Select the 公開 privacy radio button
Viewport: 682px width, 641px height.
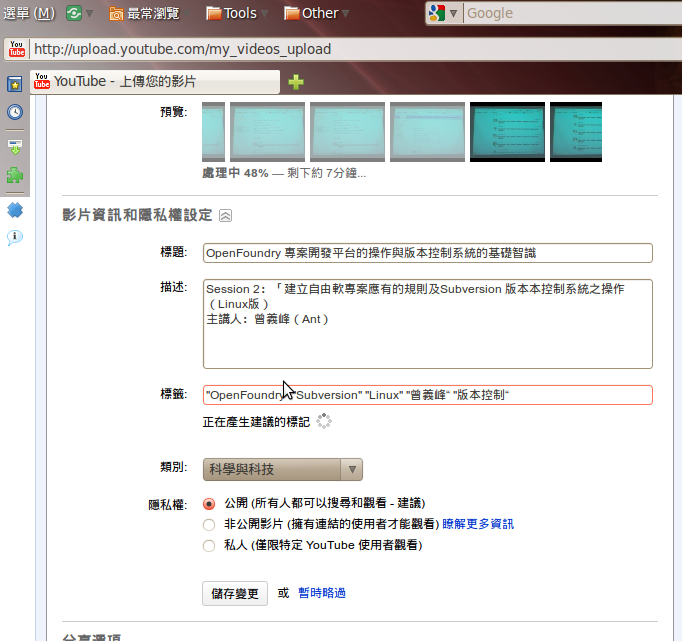pyautogui.click(x=209, y=504)
